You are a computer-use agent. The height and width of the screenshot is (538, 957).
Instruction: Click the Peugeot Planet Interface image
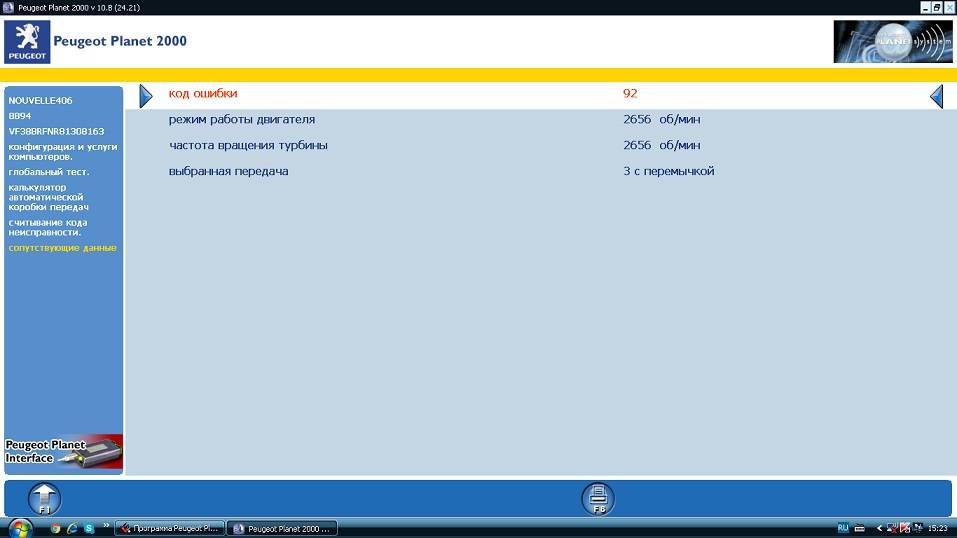(x=64, y=452)
